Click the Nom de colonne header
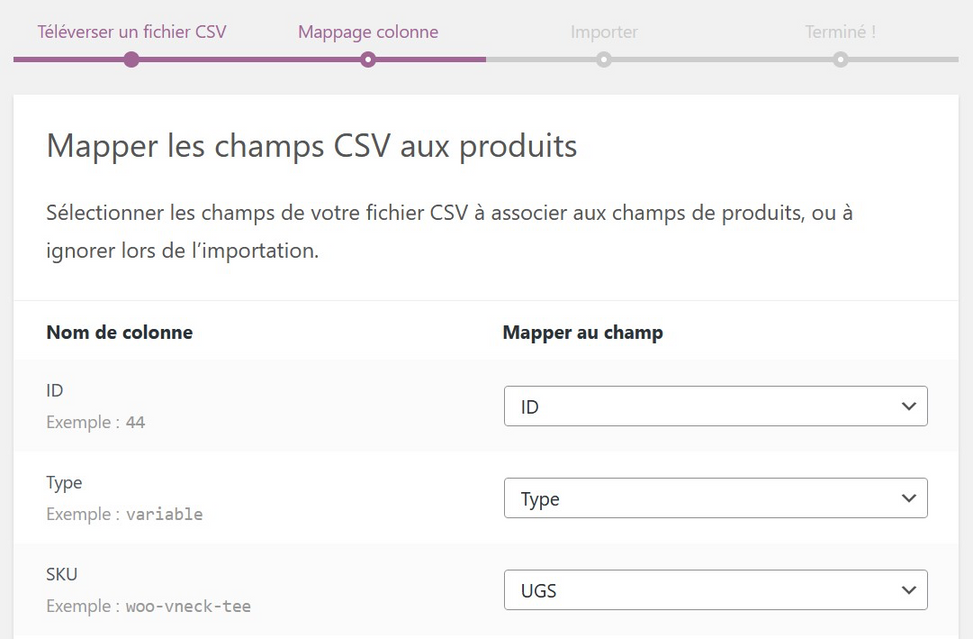Viewport: 973px width, 639px height. 120,332
